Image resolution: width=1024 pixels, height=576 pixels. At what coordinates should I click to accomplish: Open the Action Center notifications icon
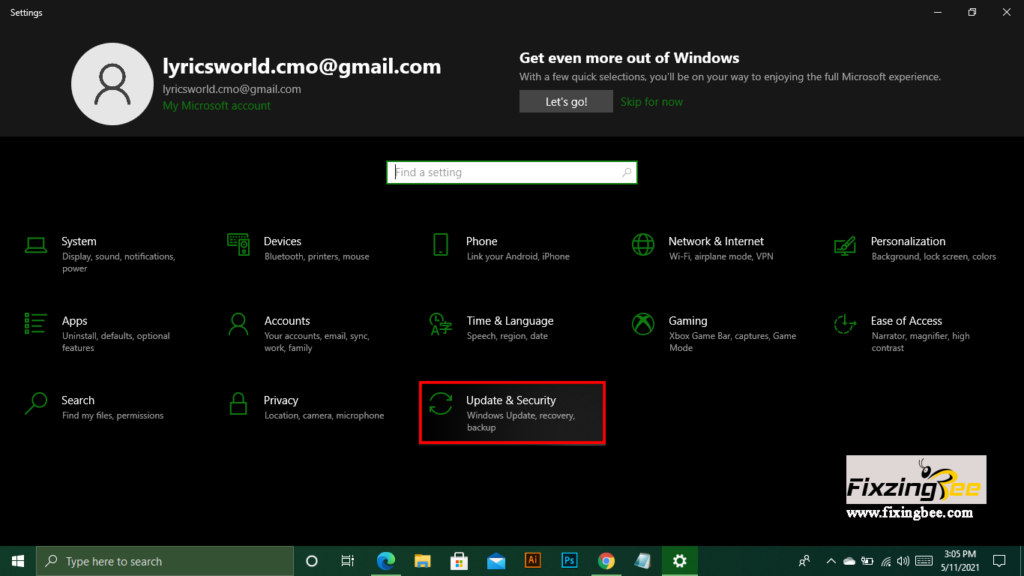(x=999, y=561)
